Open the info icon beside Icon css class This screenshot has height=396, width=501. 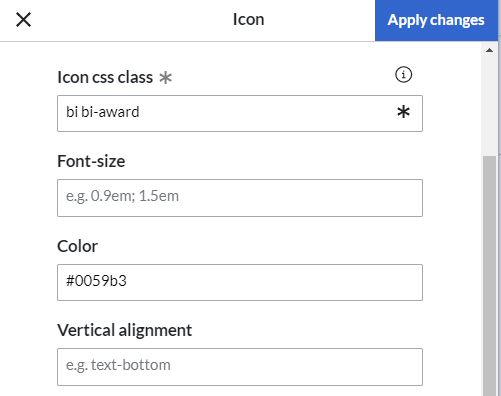tap(403, 74)
